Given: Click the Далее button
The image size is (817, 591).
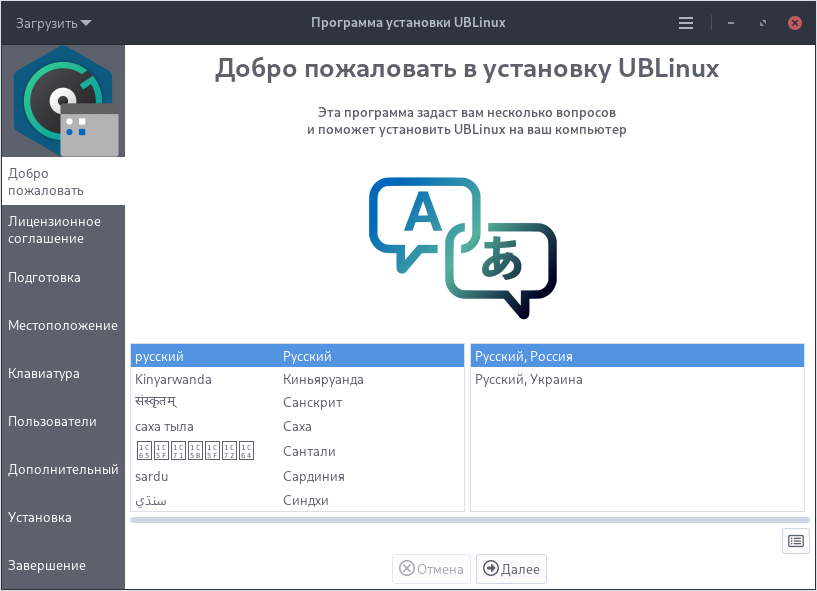Looking at the screenshot, I should [511, 569].
